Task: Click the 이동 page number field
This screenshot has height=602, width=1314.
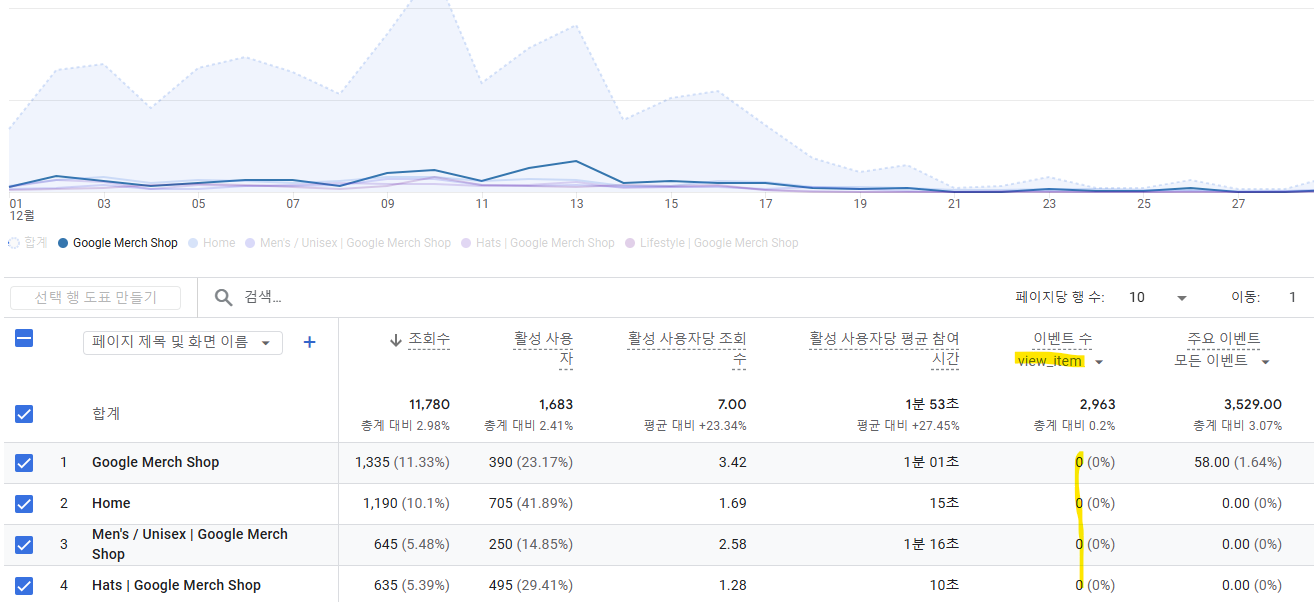Action: coord(1292,297)
